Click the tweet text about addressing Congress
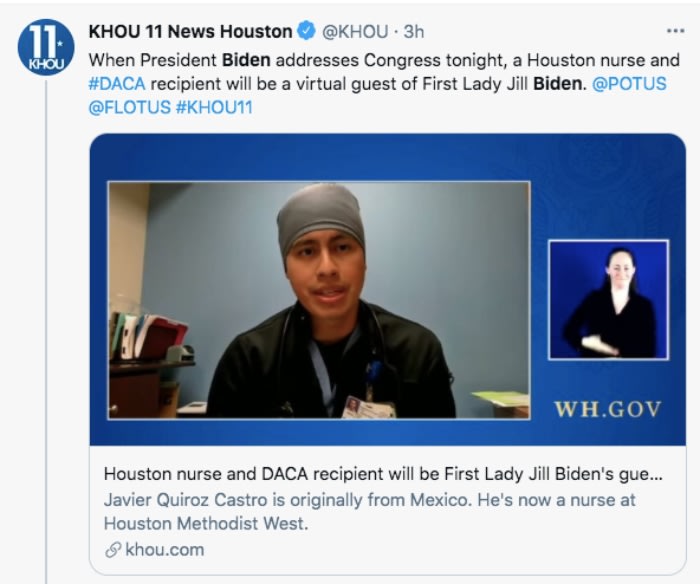 point(384,83)
